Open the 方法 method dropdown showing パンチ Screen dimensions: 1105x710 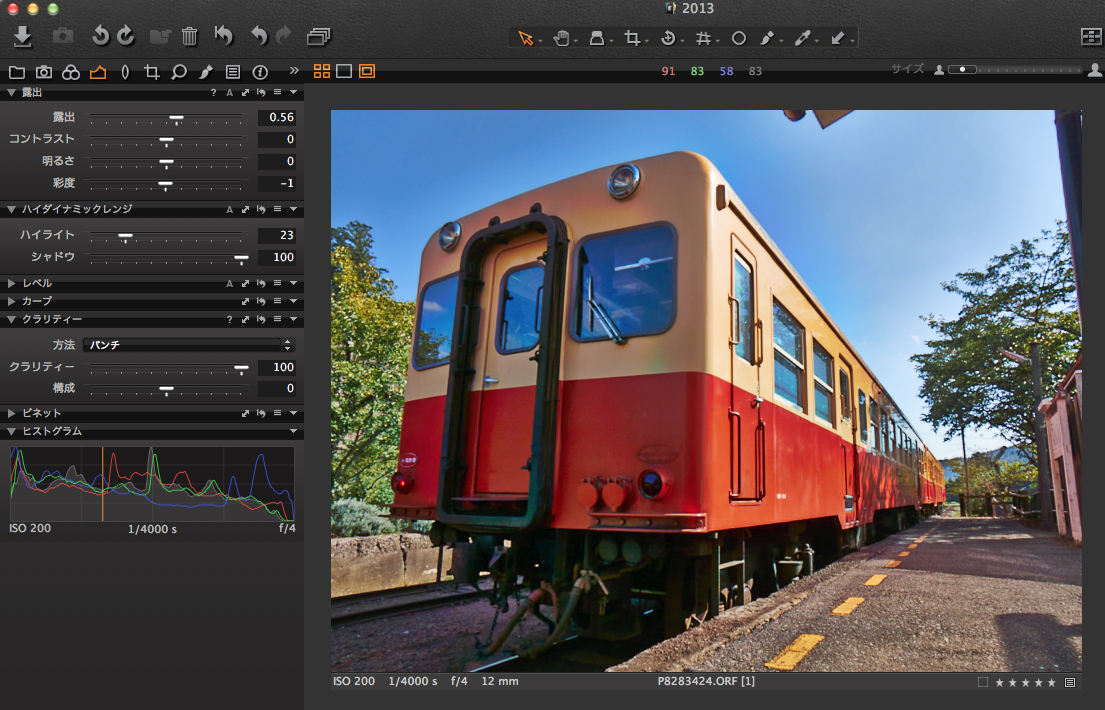189,344
